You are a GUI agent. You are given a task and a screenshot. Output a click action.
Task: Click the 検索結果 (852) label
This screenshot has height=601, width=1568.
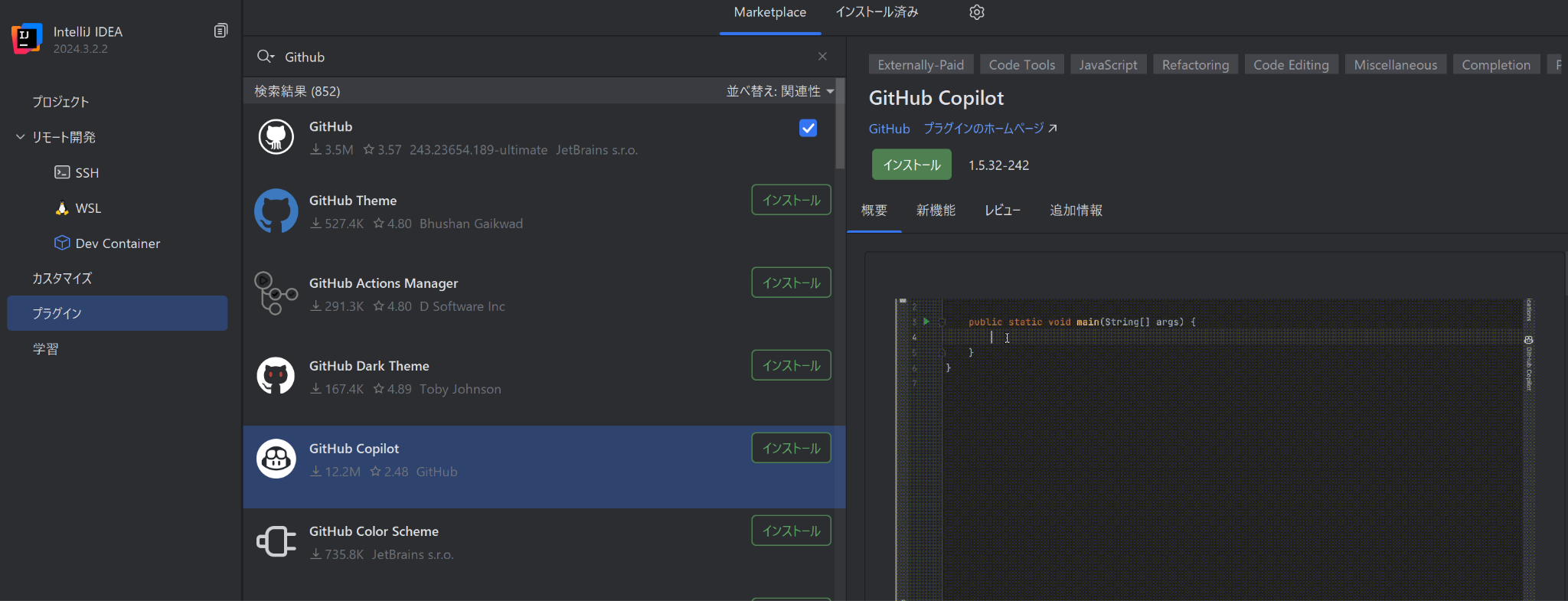pos(297,91)
